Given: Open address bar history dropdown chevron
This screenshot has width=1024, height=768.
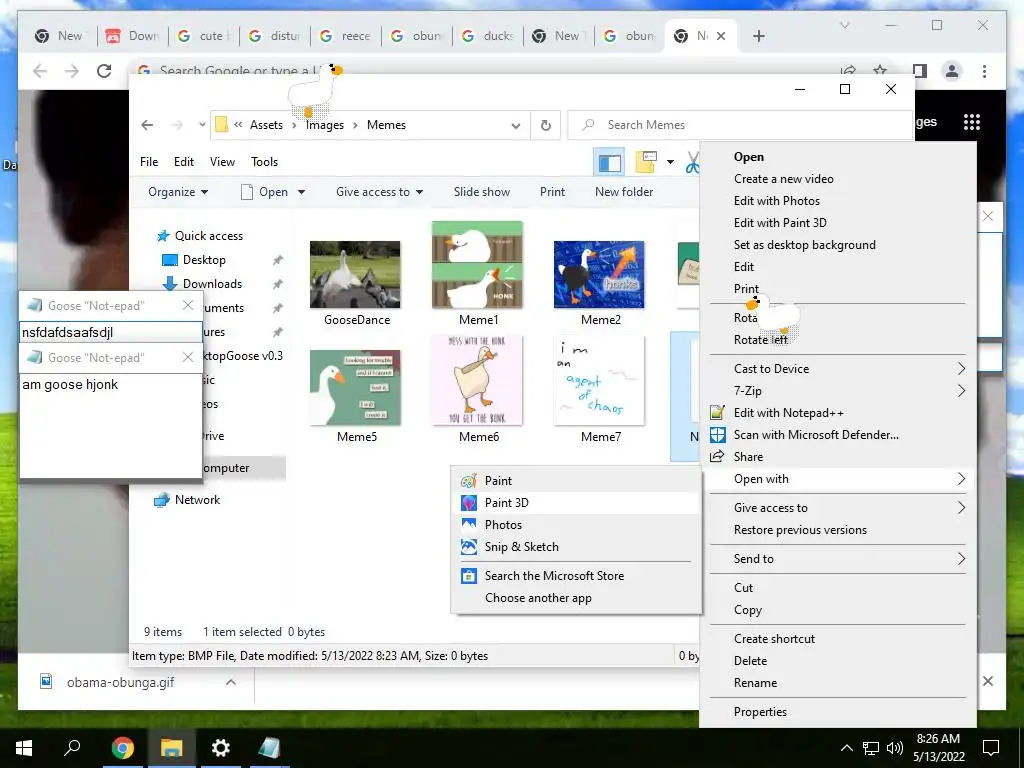Looking at the screenshot, I should pos(516,125).
